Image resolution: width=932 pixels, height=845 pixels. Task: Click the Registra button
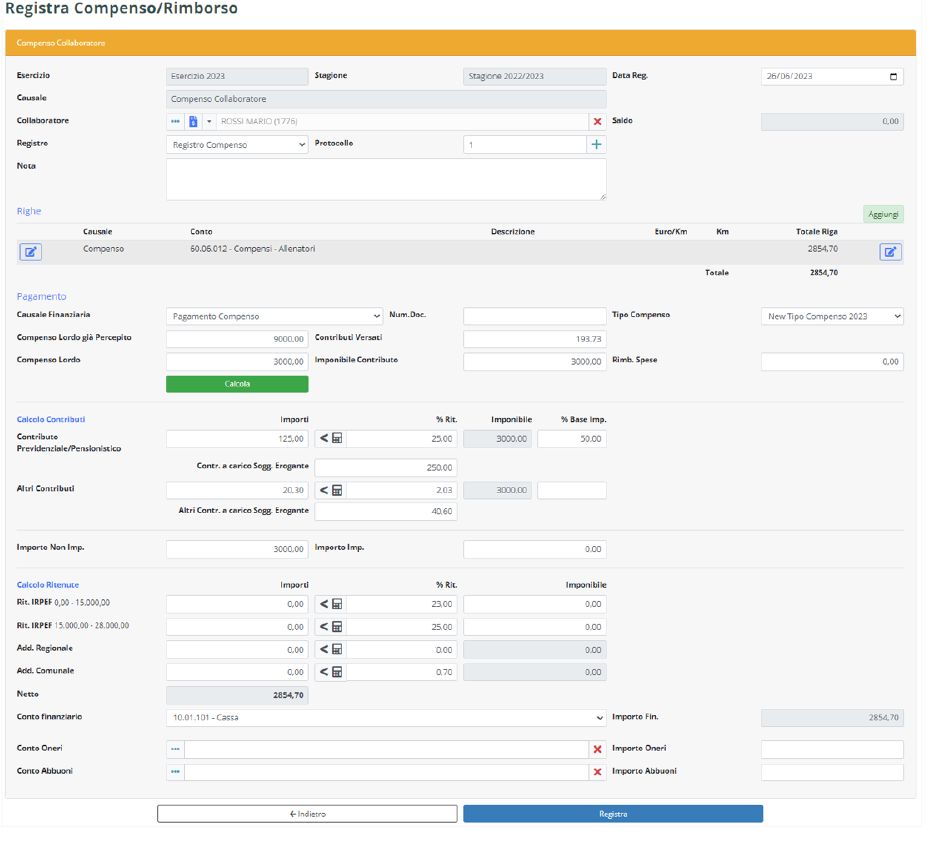(x=612, y=814)
